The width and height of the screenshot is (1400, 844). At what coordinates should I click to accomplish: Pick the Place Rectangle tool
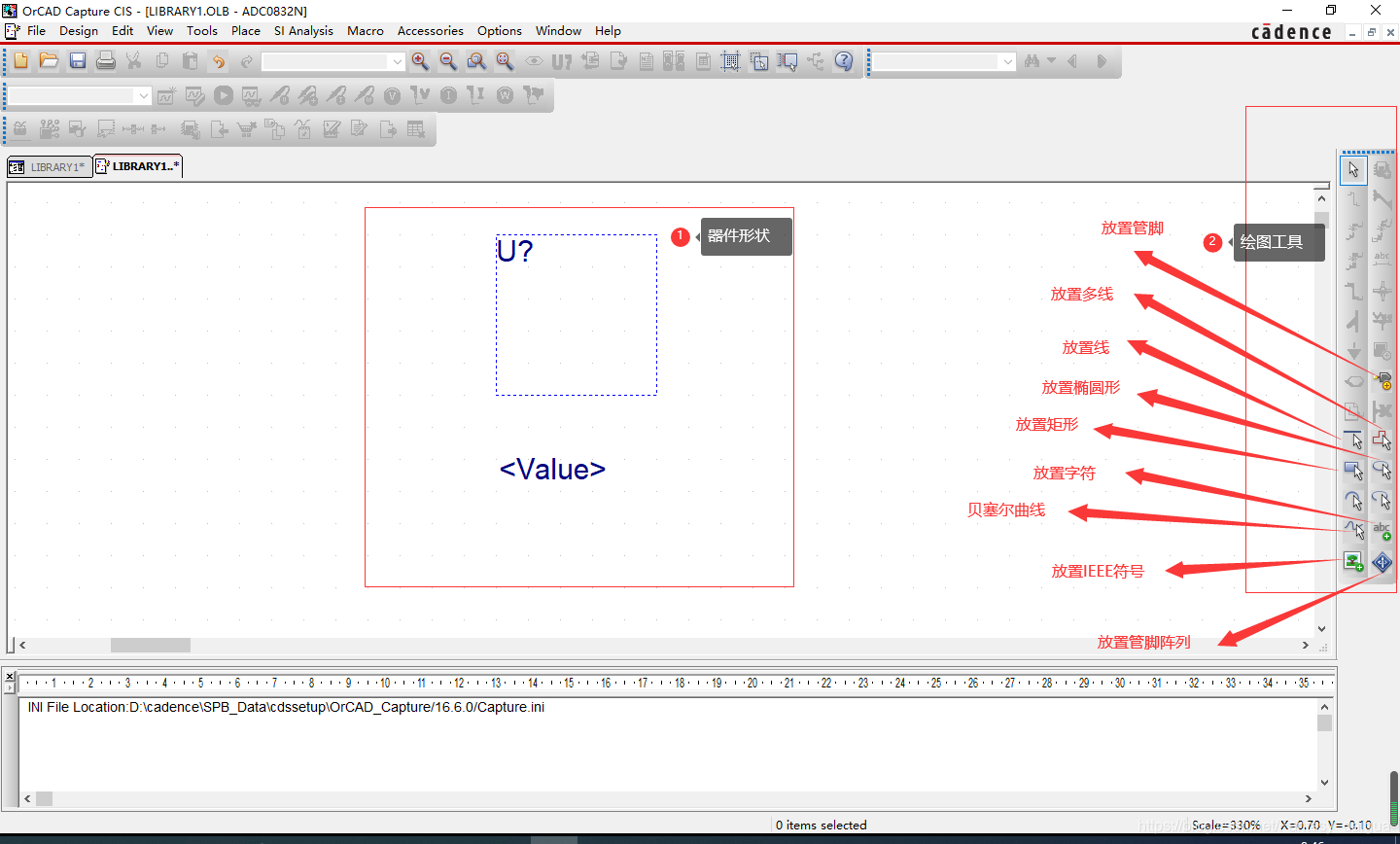1353,471
